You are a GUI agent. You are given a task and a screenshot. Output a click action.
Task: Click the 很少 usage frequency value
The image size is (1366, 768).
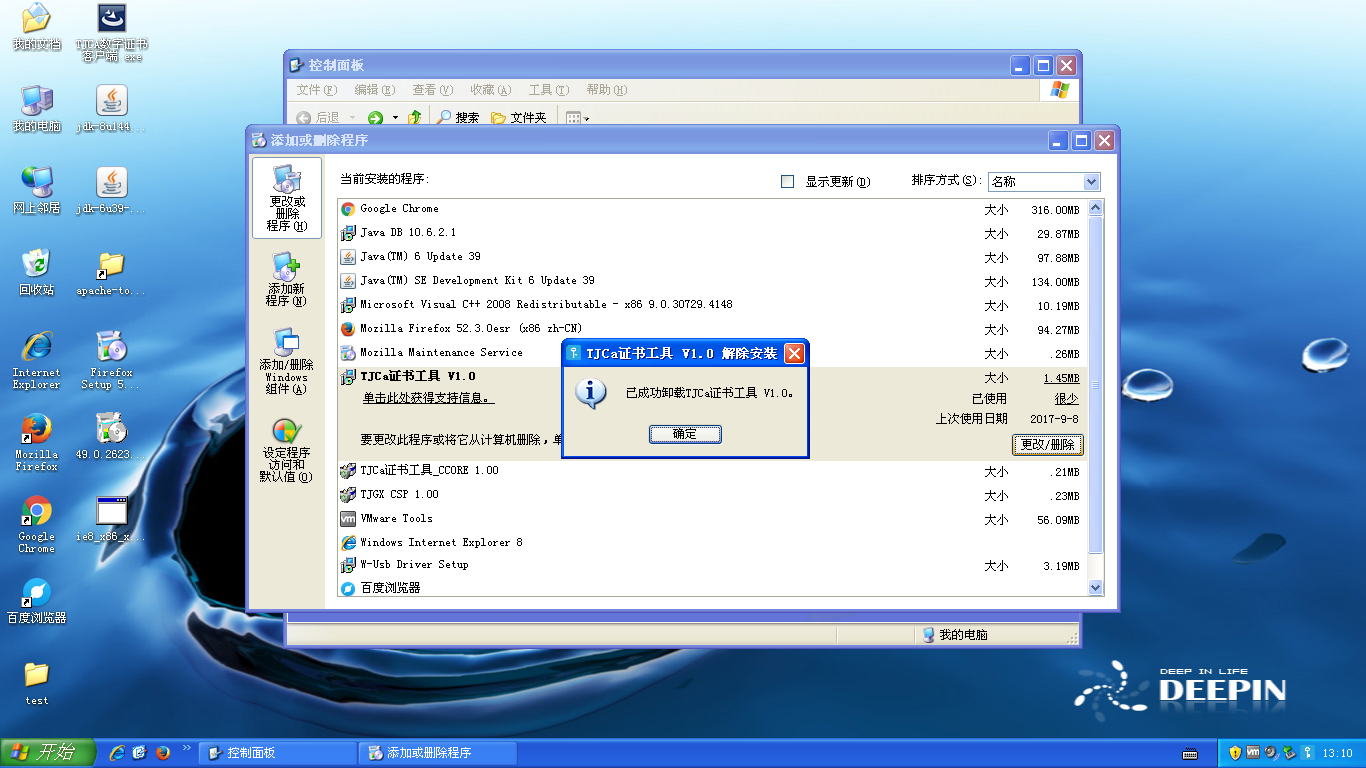tap(1066, 398)
